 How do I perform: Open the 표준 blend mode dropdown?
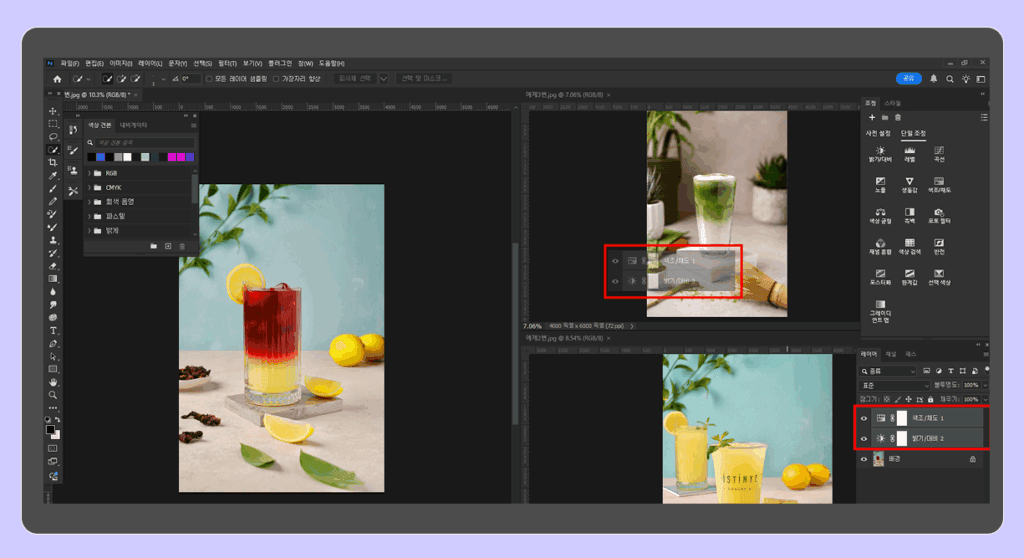(x=894, y=386)
